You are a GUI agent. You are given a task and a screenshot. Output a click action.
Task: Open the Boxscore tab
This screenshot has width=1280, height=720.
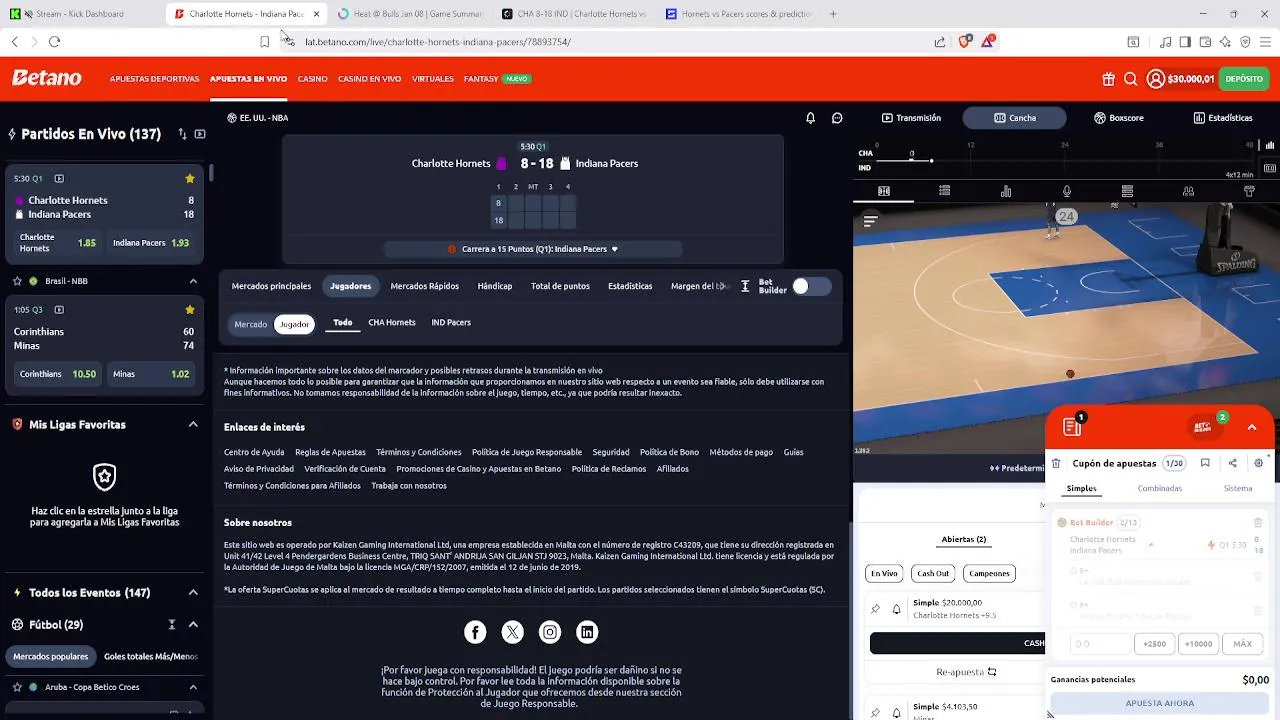[1118, 118]
